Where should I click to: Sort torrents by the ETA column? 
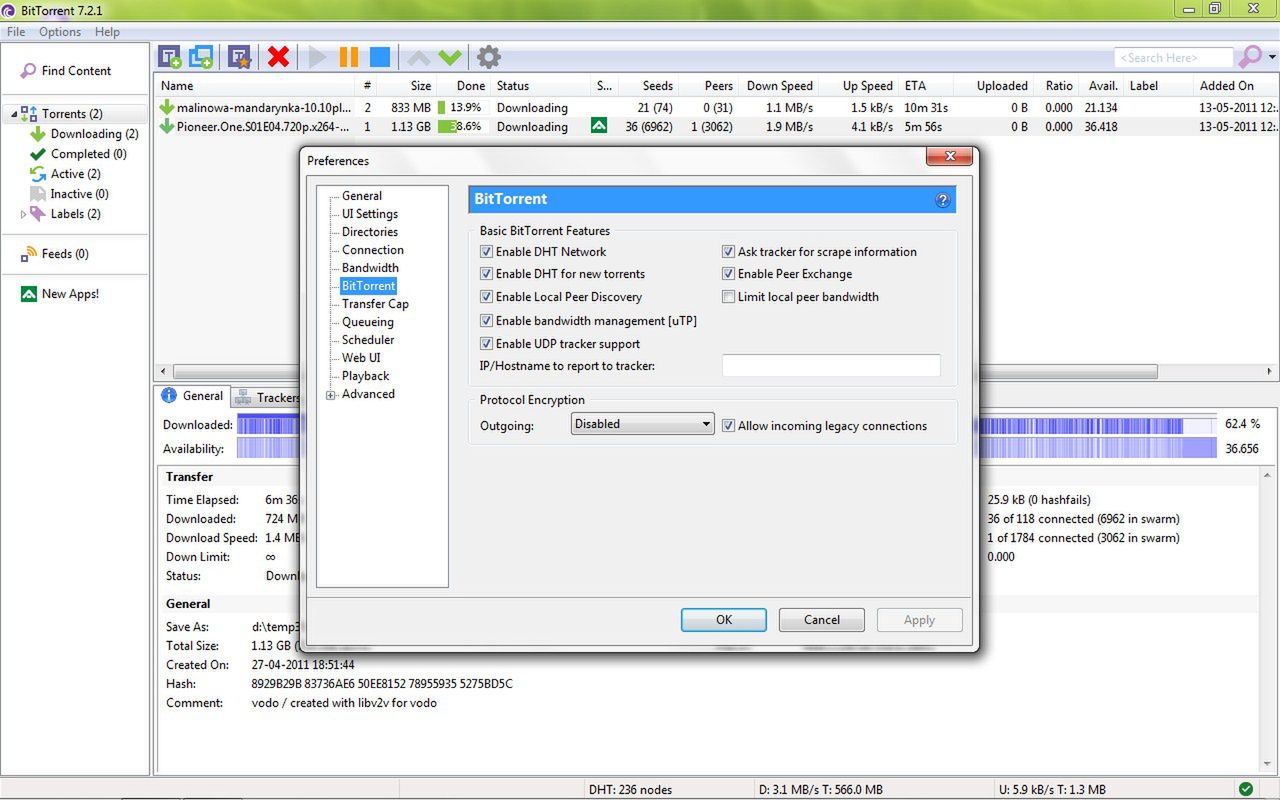926,86
